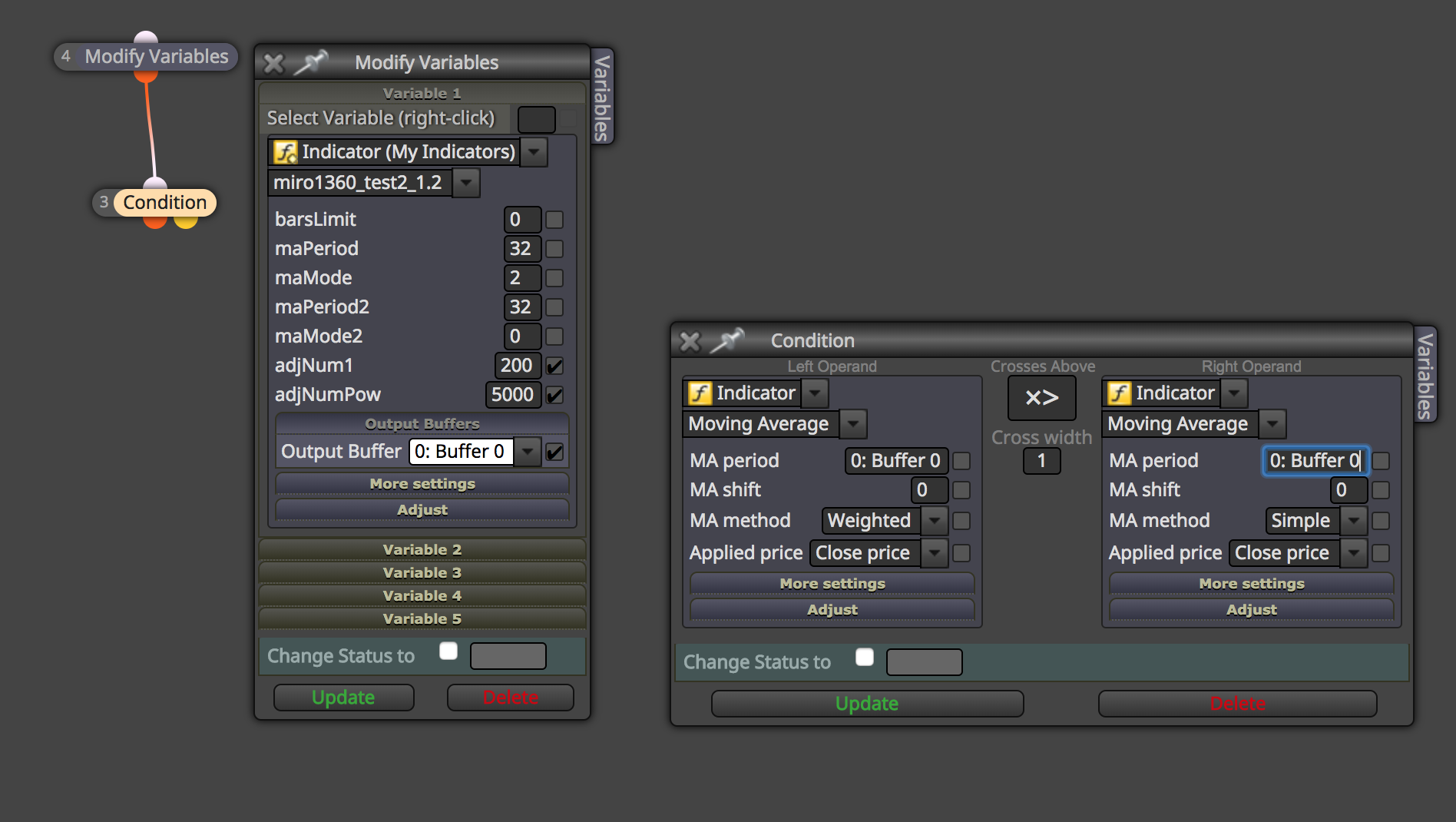Open Left Operand More settings
This screenshot has width=1456, height=822.
[x=832, y=583]
